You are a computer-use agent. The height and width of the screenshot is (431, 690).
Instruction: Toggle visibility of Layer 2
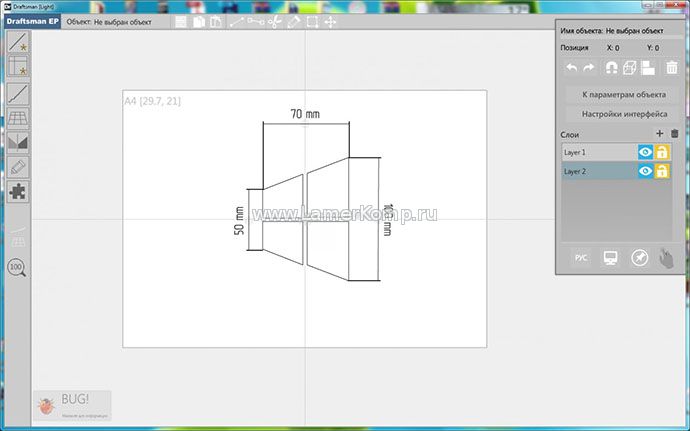[x=645, y=171]
